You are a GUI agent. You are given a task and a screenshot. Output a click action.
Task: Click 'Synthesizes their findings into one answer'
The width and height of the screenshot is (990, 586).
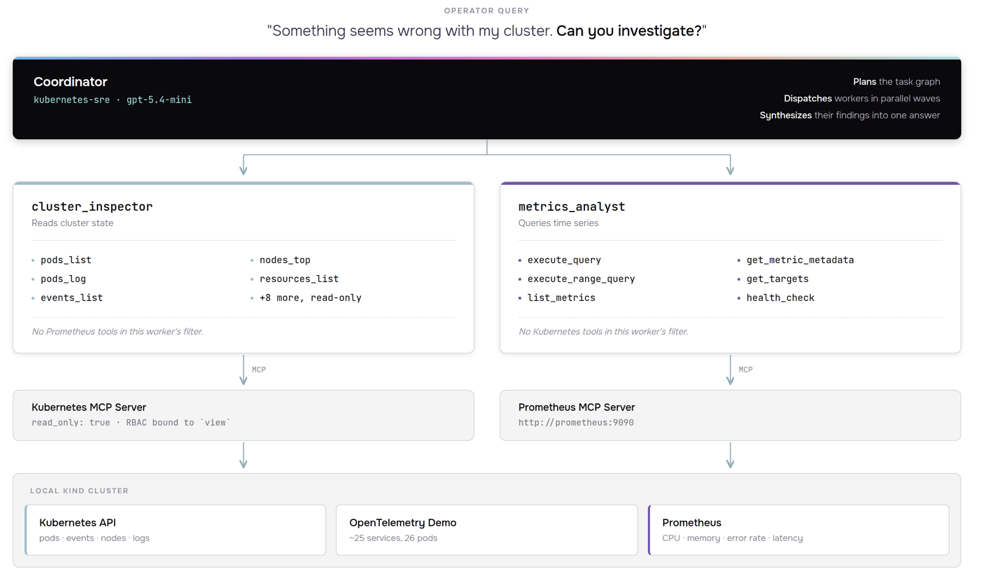coord(849,115)
